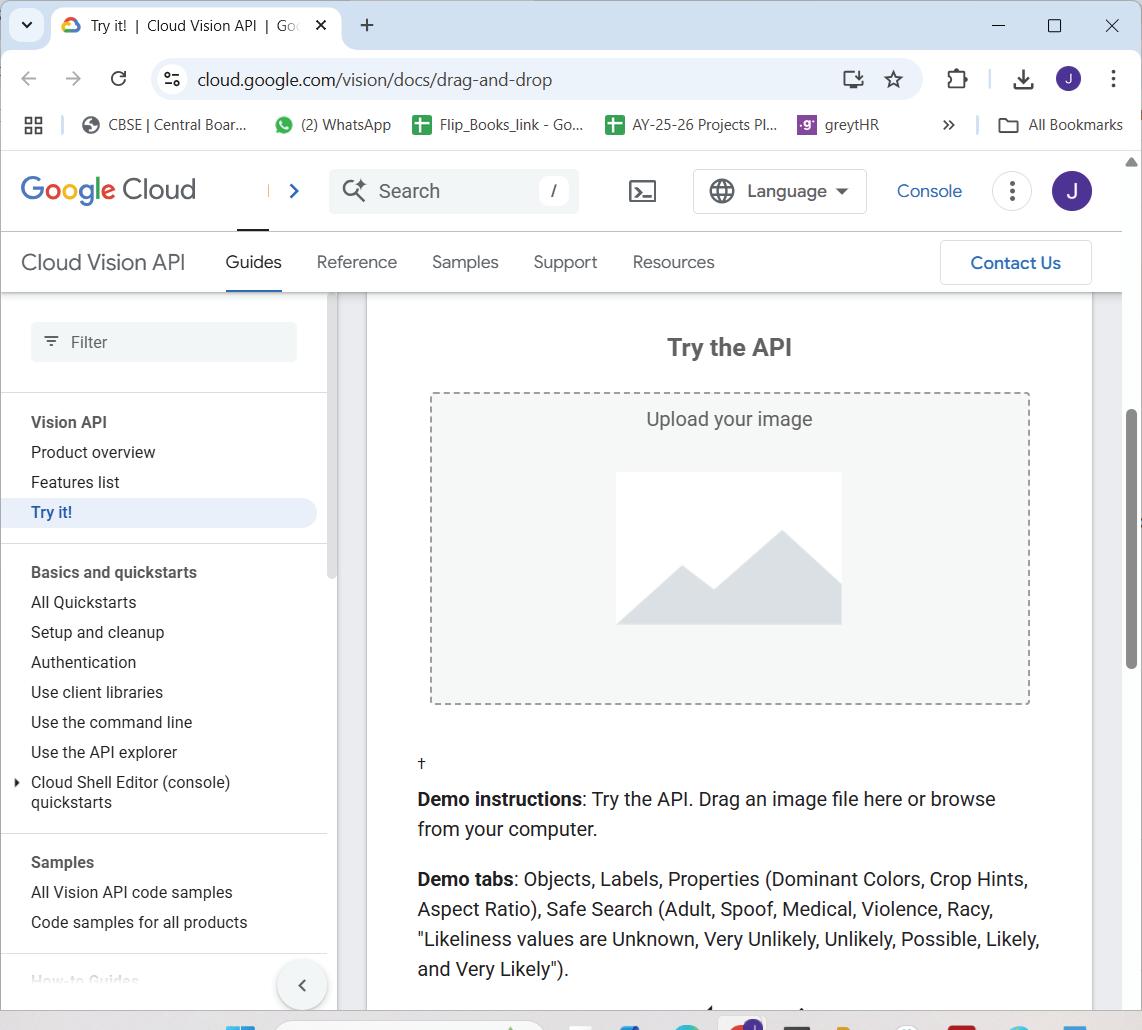Switch to the Support tab
This screenshot has width=1142, height=1030.
tap(565, 262)
